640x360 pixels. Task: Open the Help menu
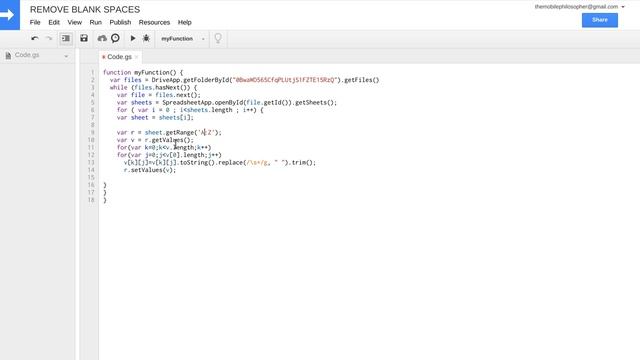click(x=184, y=22)
